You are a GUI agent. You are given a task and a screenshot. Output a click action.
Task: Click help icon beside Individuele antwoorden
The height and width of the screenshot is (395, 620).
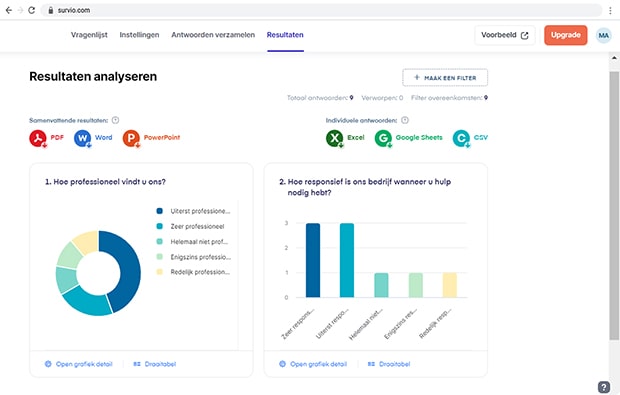click(x=405, y=120)
